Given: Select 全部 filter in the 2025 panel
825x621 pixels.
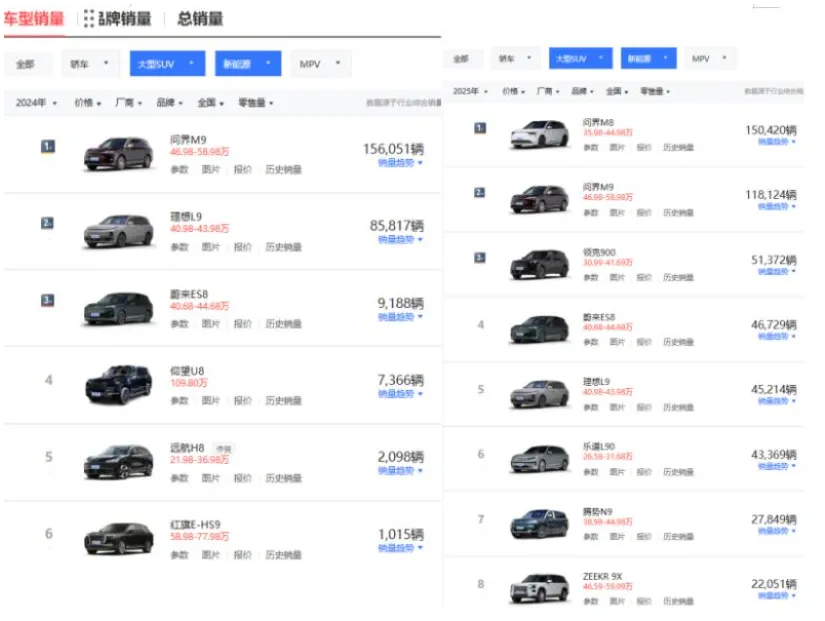Looking at the screenshot, I should pyautogui.click(x=461, y=59).
